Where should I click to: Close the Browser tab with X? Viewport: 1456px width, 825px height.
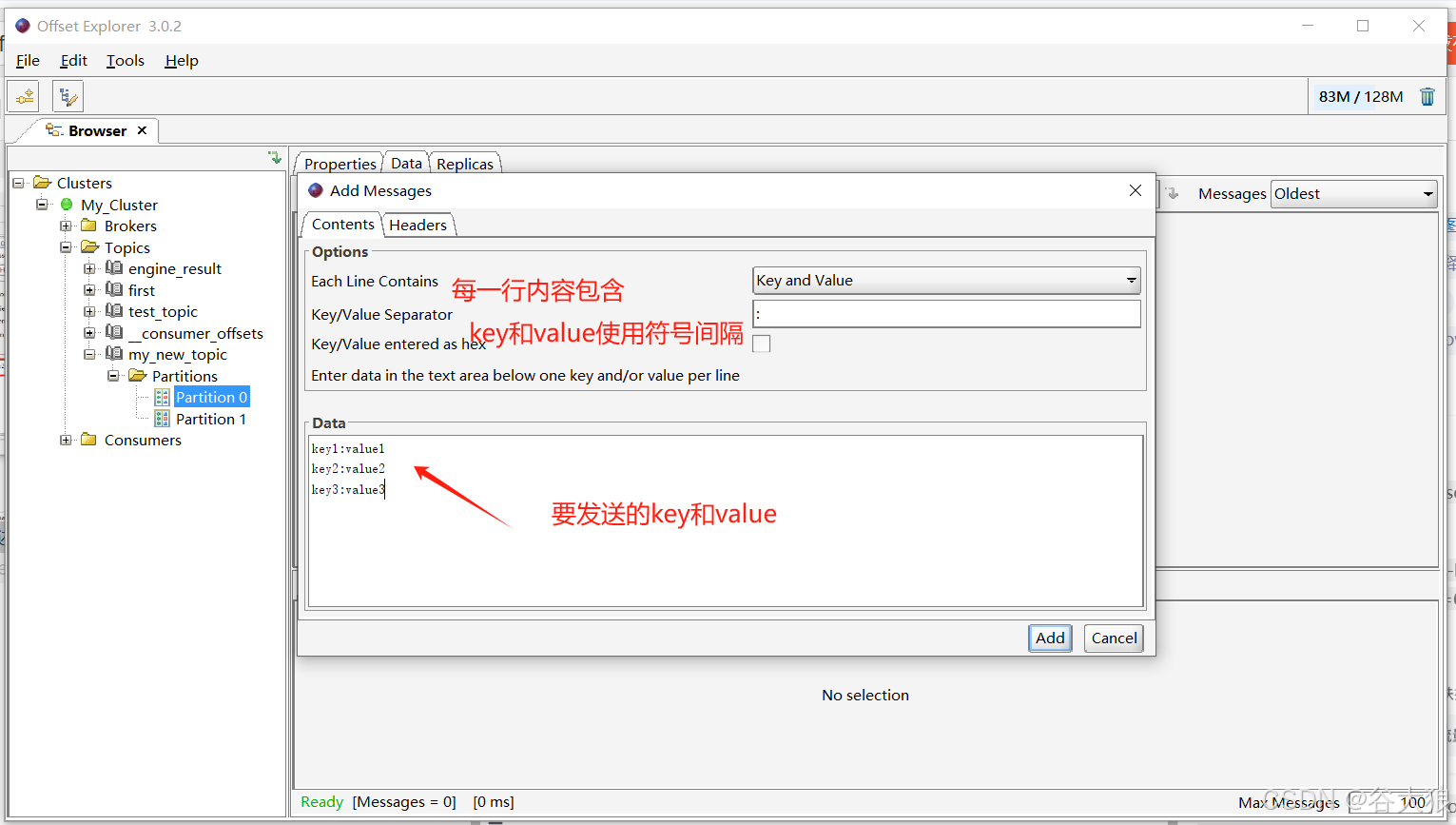(x=142, y=130)
